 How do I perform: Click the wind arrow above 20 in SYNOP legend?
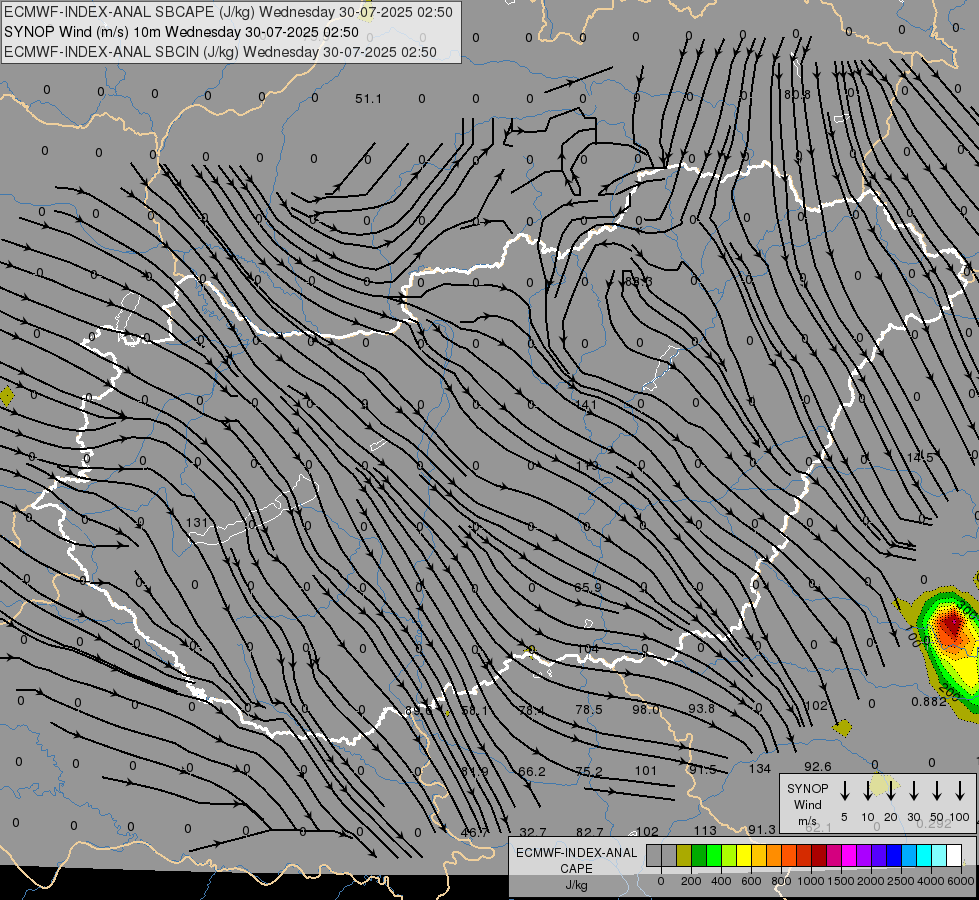pyautogui.click(x=890, y=790)
